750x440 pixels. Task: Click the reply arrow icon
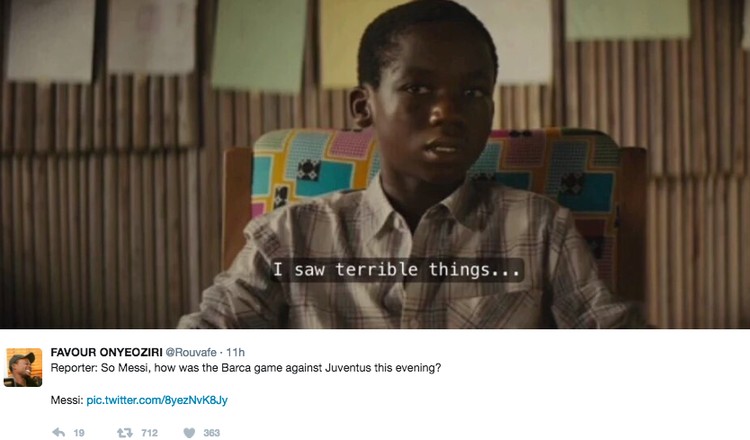(58, 433)
